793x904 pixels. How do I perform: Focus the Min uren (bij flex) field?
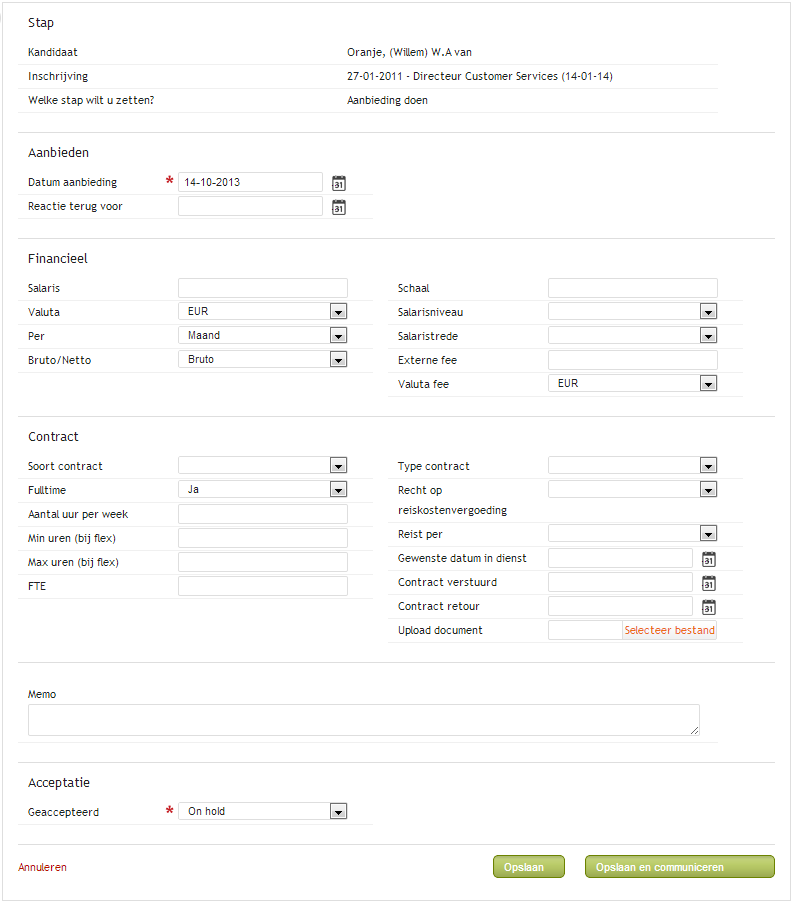(263, 538)
